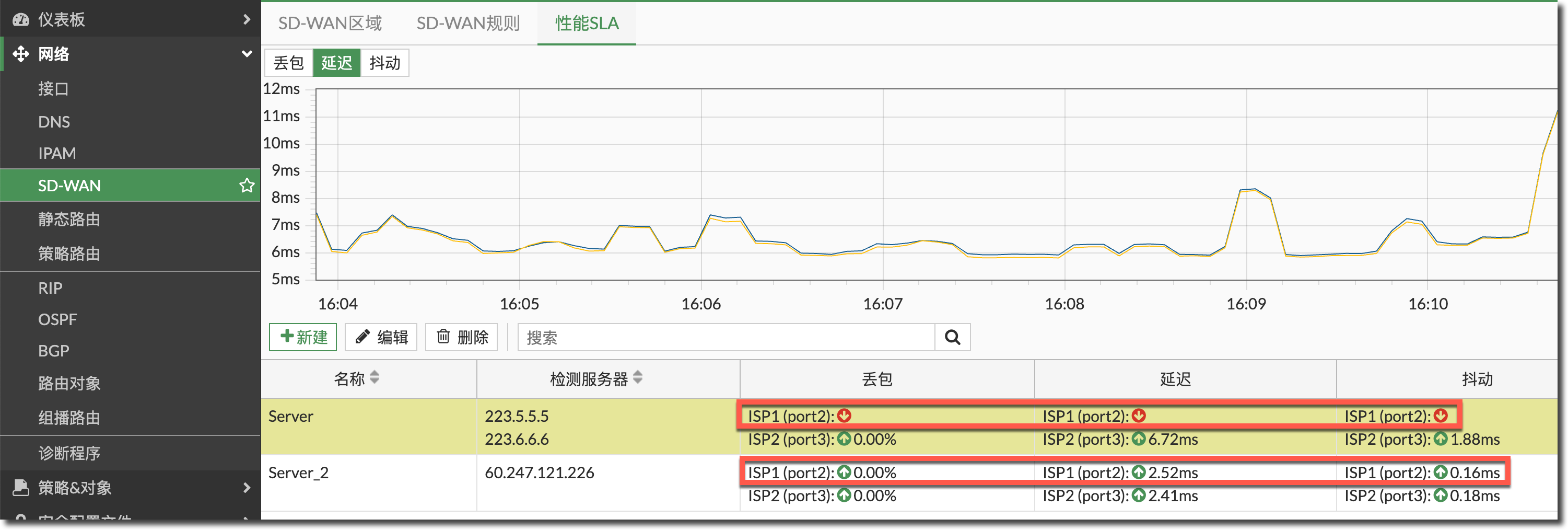Sort table by 名称 column sort icon
The height and width of the screenshot is (530, 1568).
coord(375,378)
